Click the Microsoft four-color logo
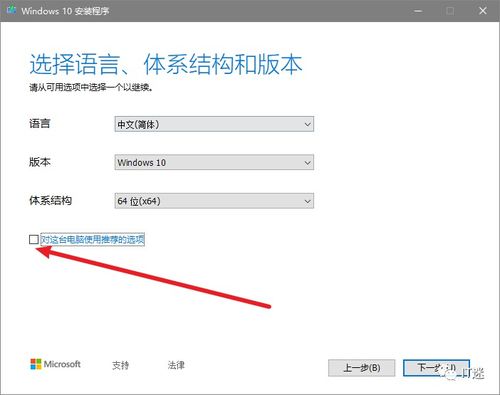 (x=36, y=364)
